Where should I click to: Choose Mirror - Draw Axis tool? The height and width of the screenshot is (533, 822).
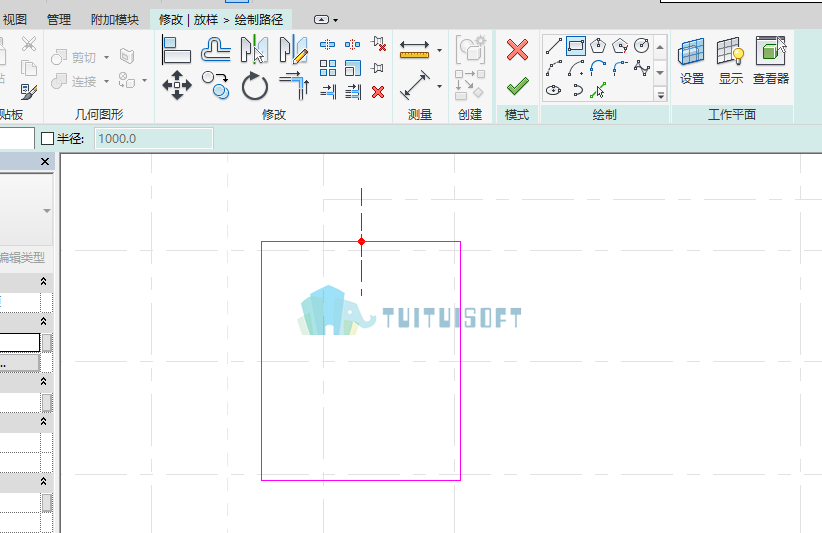[x=294, y=50]
